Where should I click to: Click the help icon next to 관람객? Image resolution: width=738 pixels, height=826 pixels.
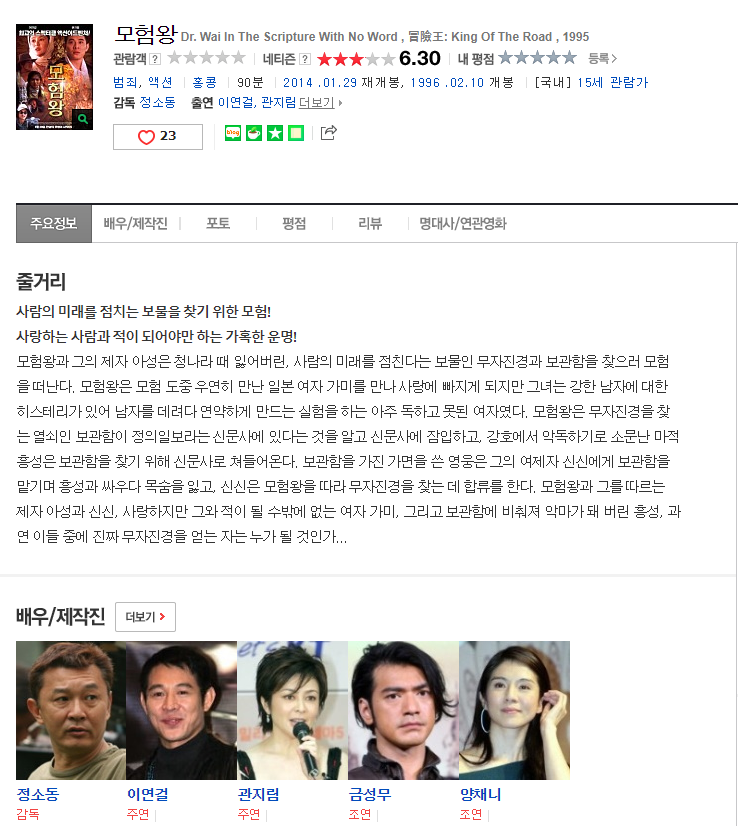tap(155, 59)
